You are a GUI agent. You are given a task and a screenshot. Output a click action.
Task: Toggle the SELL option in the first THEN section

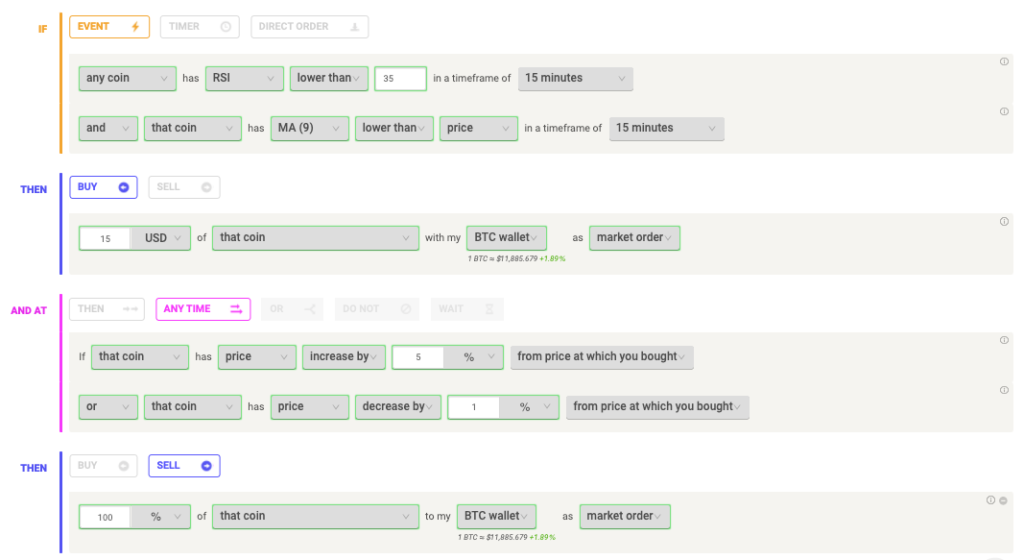click(x=184, y=187)
